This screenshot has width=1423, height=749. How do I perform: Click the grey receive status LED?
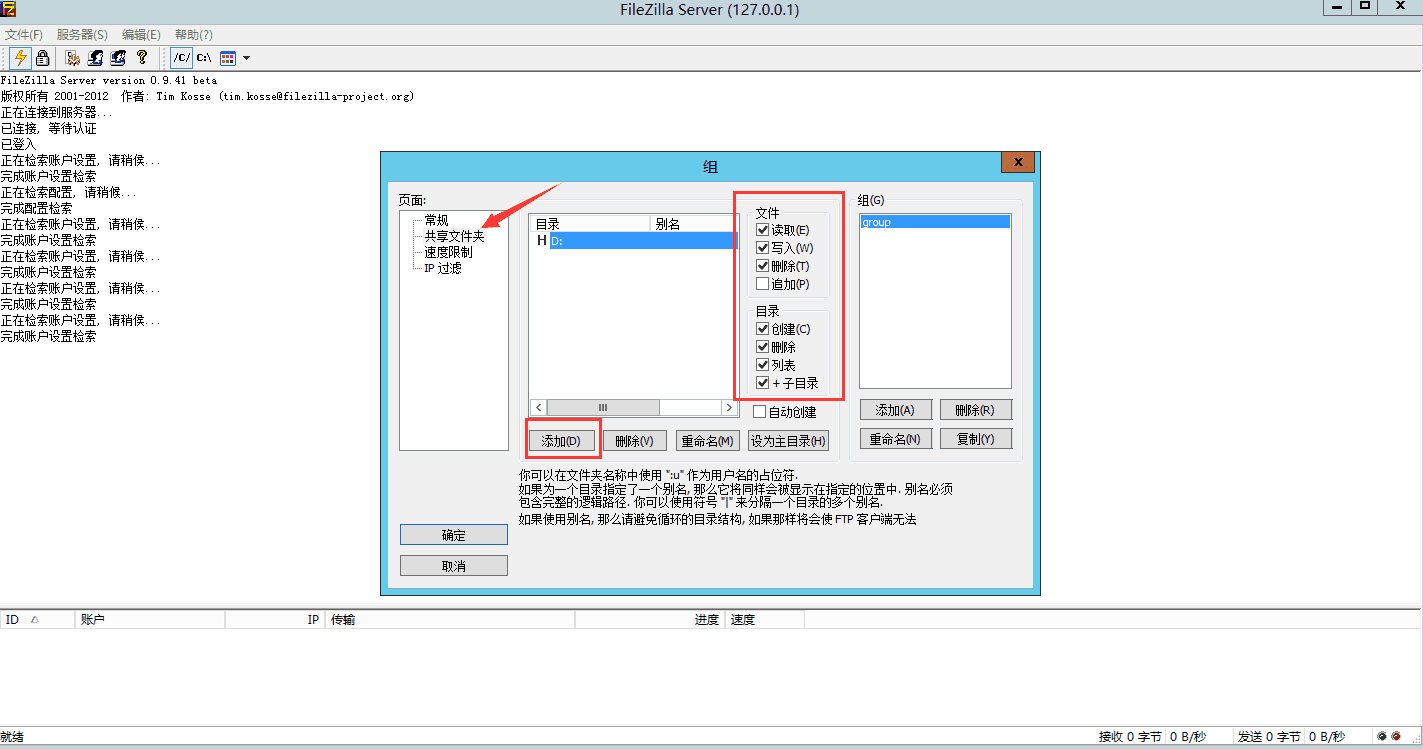(1382, 737)
